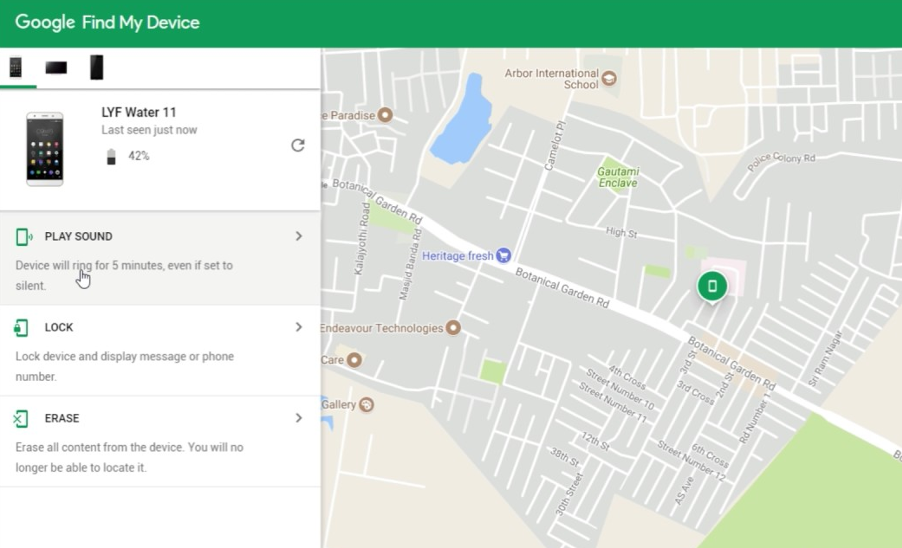This screenshot has width=902, height=548.
Task: Click the Sri Ram Nagar label
Action: 825,358
